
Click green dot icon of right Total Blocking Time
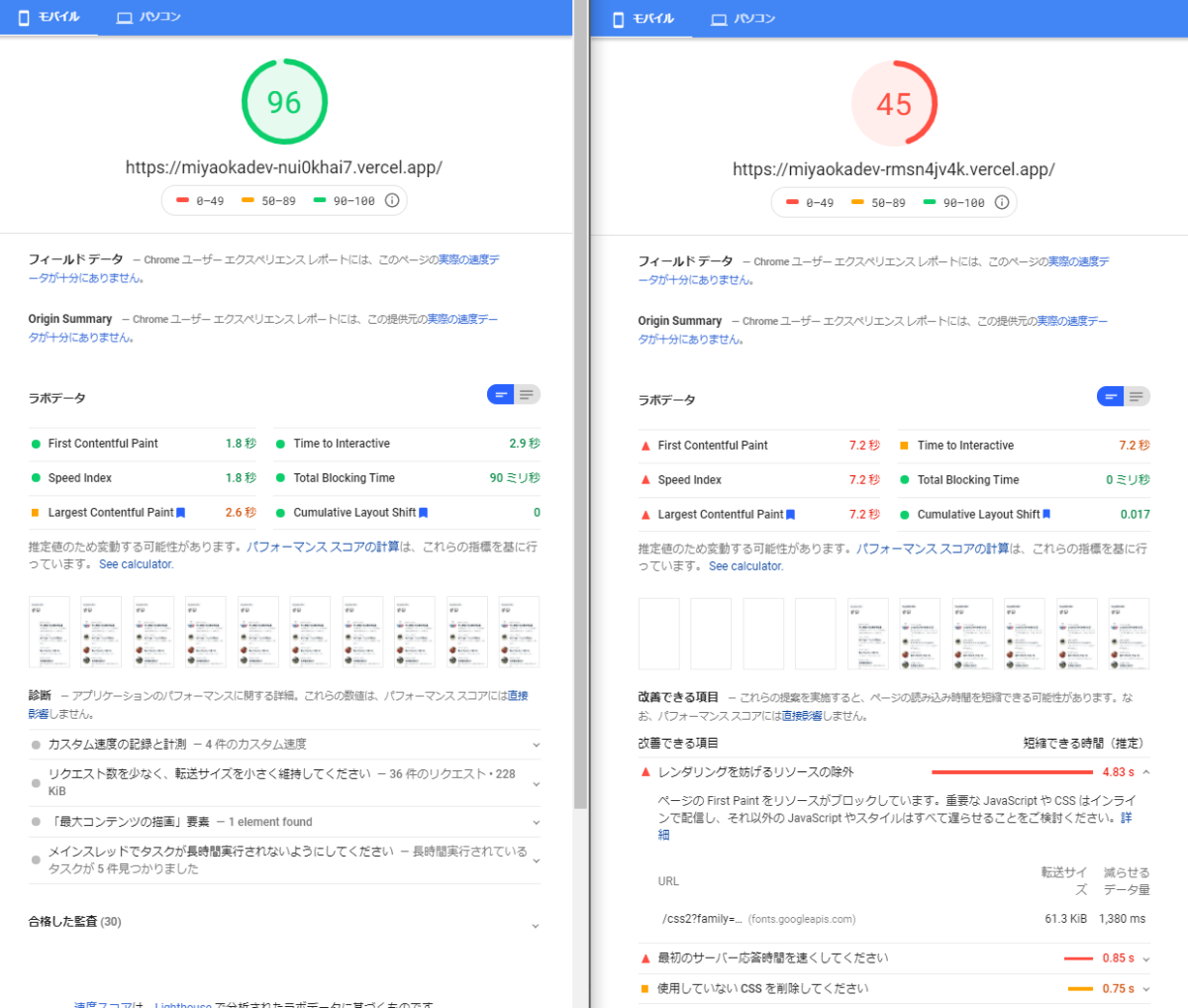(x=904, y=480)
